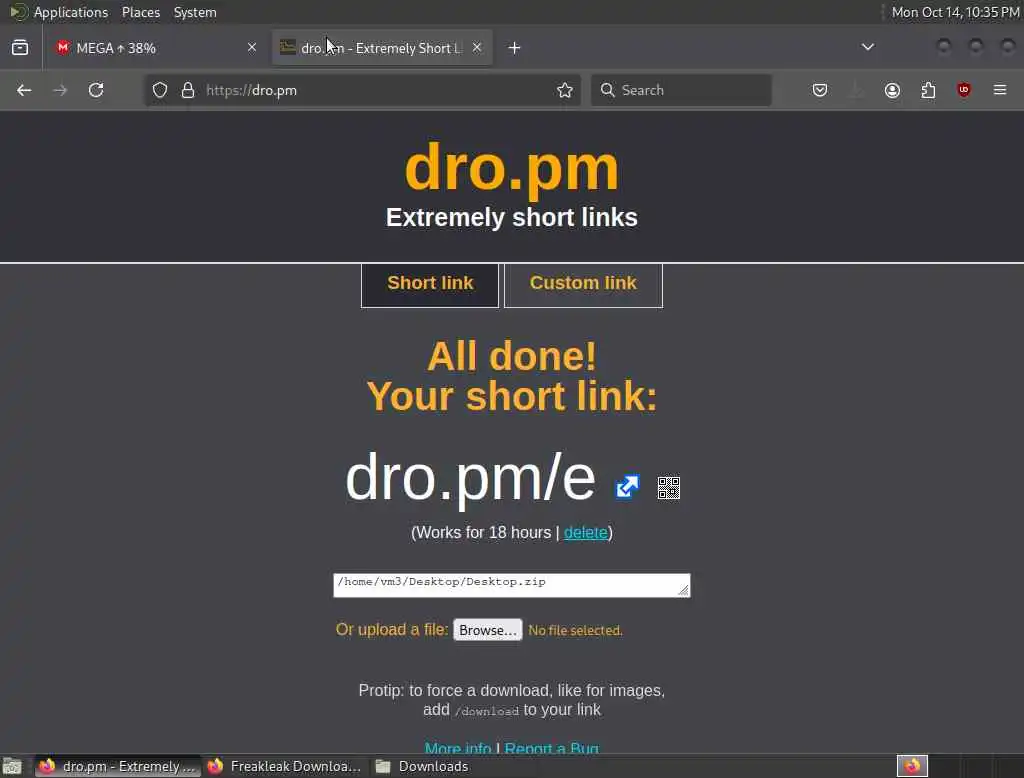Go back to the previous page

[x=24, y=90]
